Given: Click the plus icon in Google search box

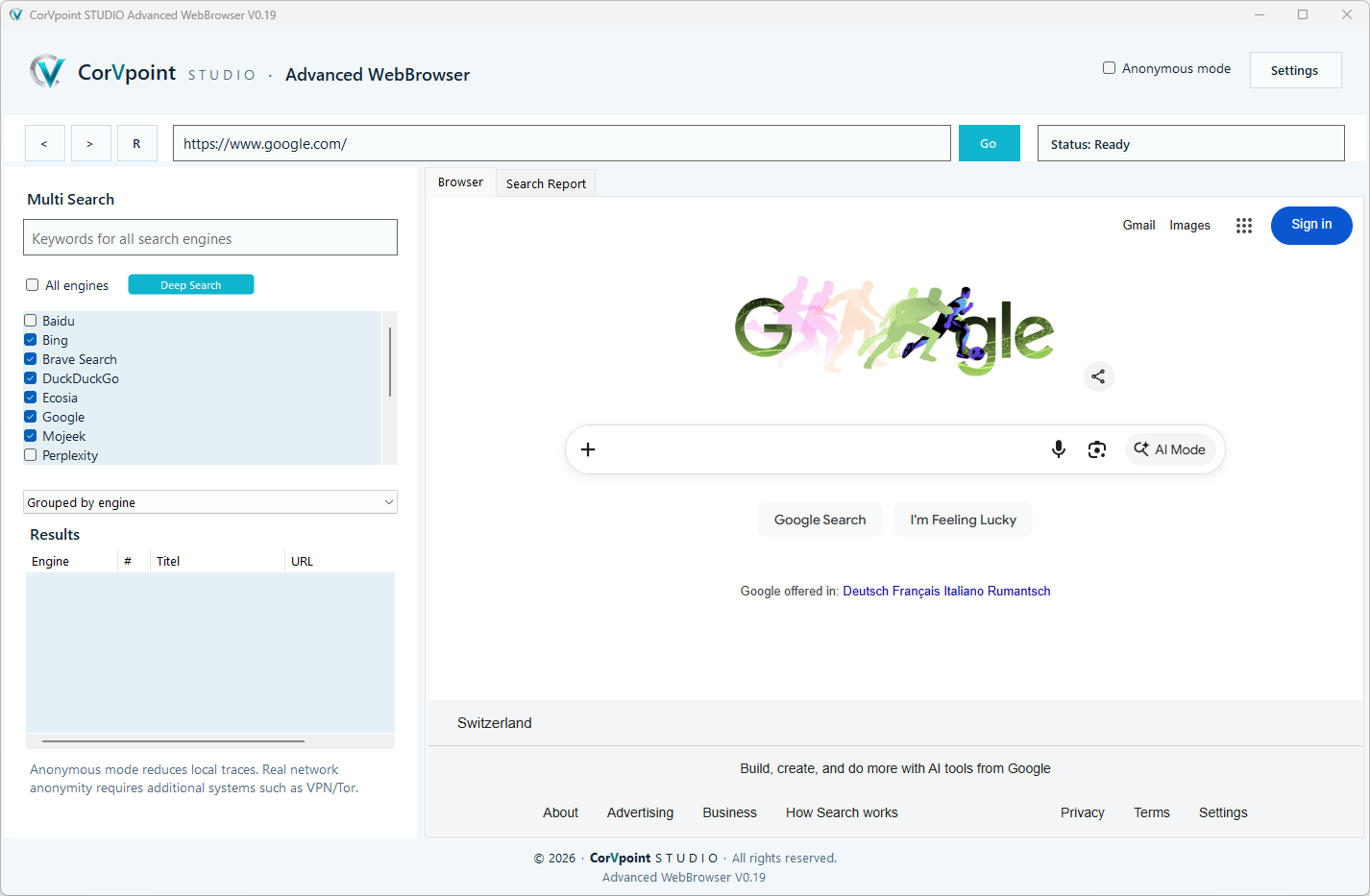Looking at the screenshot, I should coord(588,449).
